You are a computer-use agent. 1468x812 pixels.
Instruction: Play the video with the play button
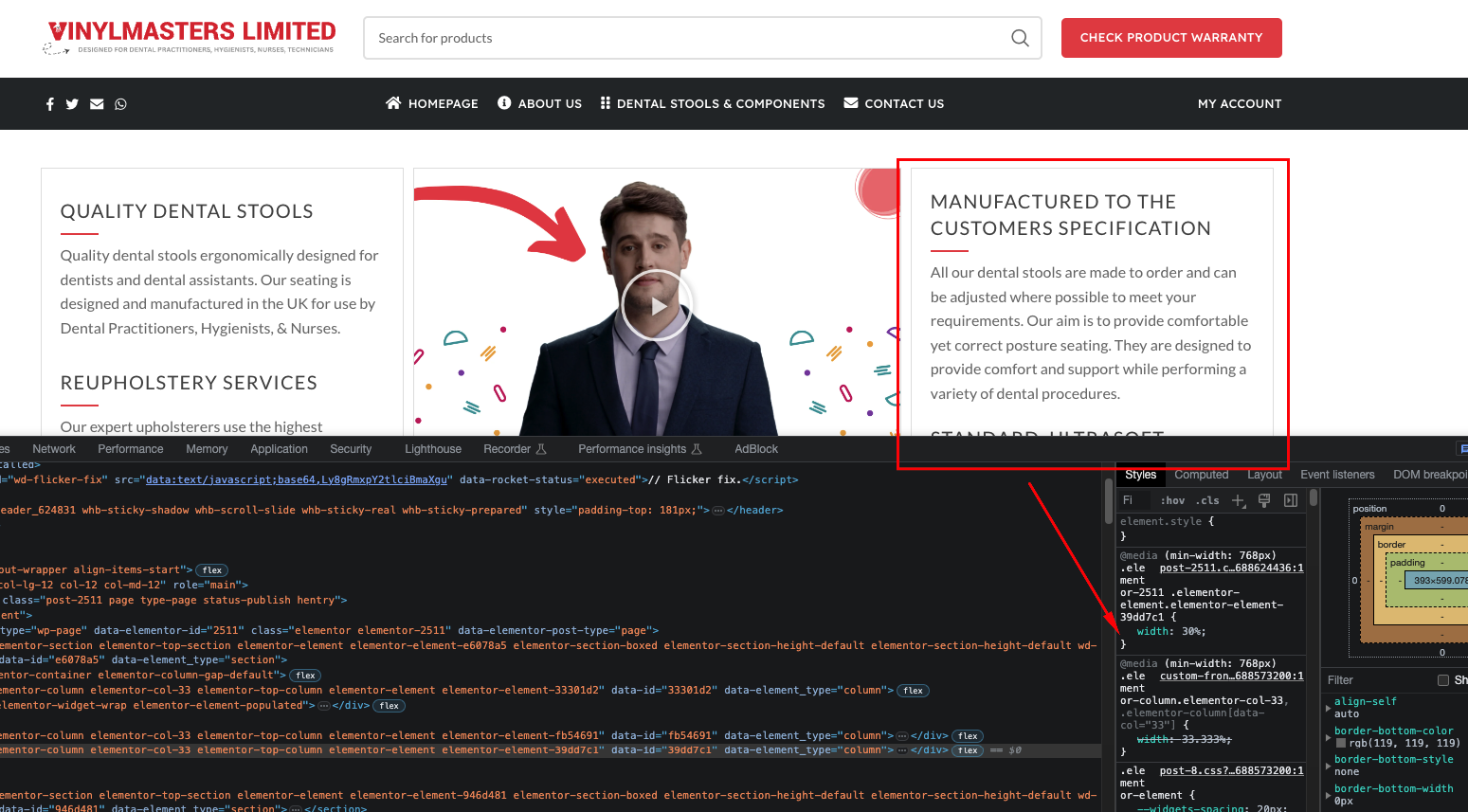(658, 305)
